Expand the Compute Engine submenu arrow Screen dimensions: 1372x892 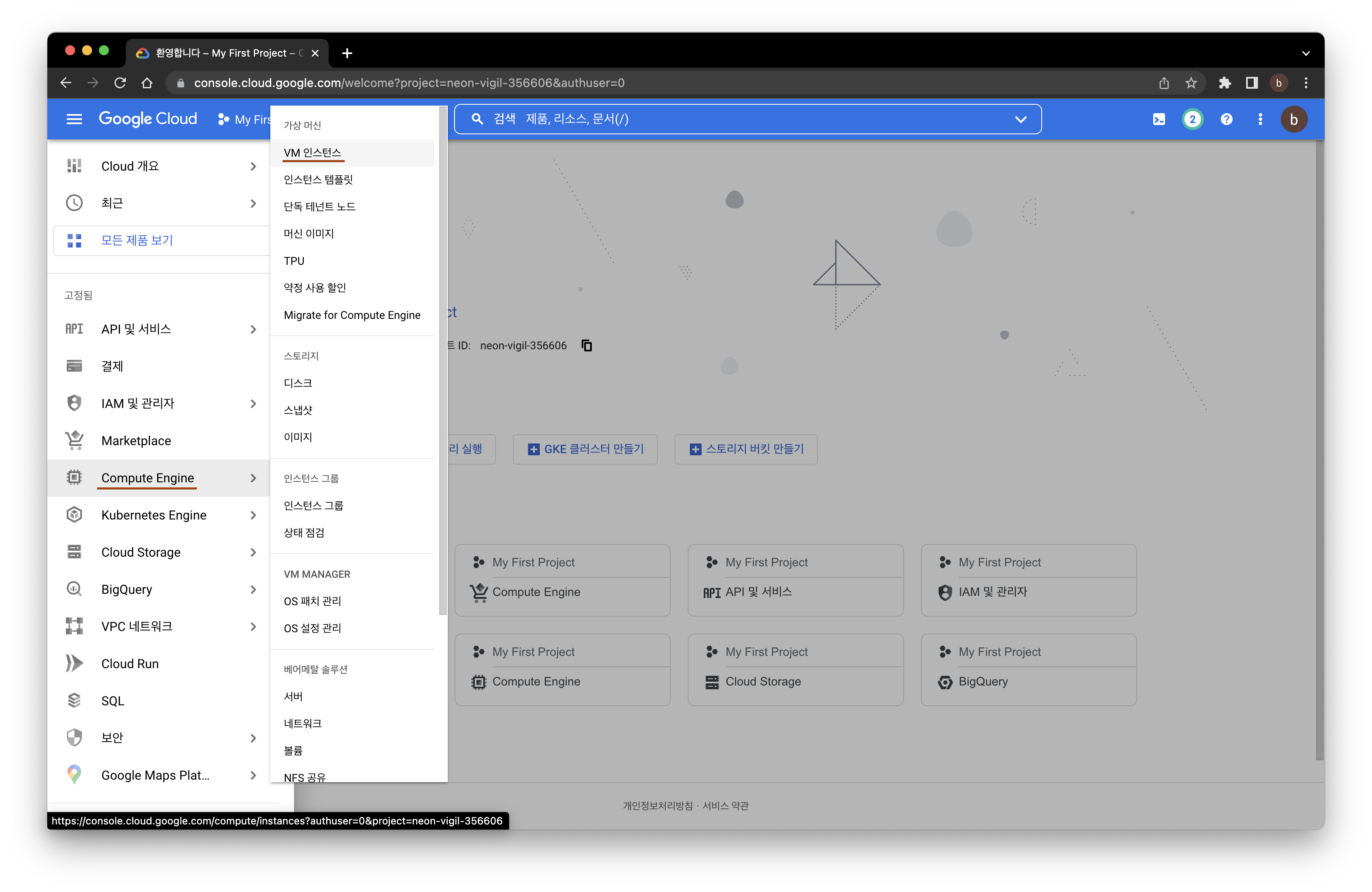253,478
